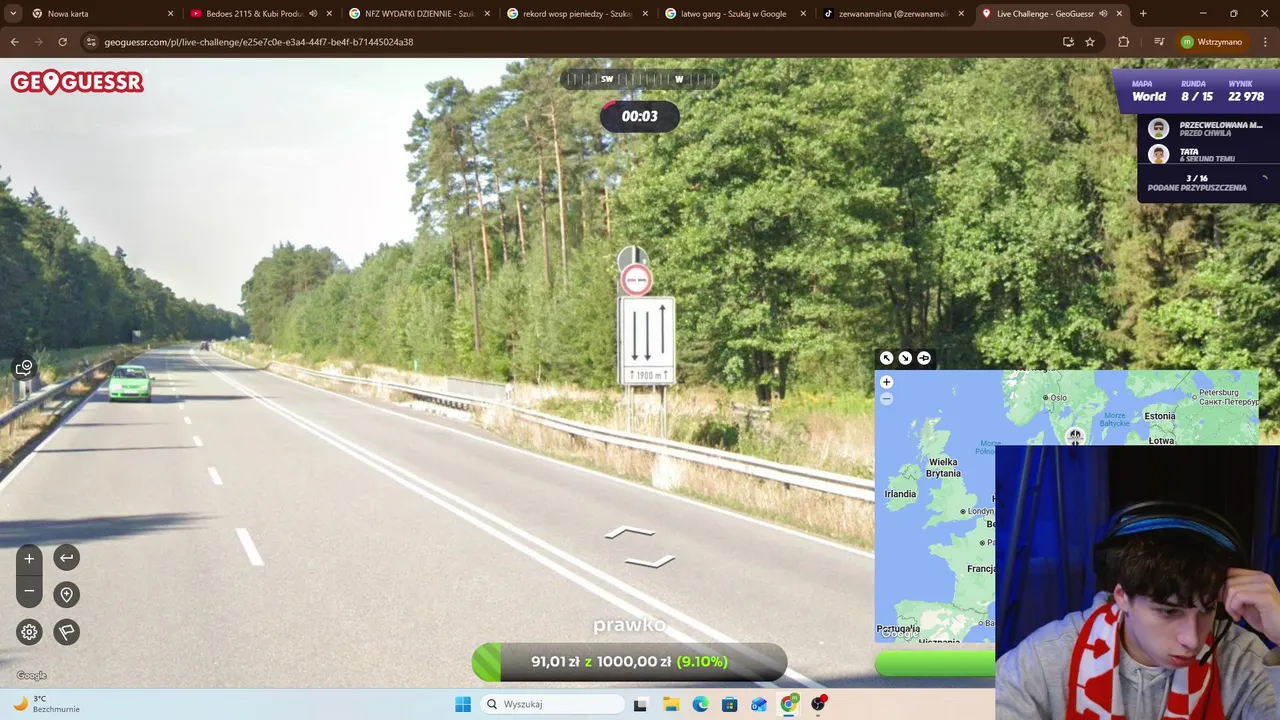1280x720 pixels.
Task: Undo last move with the back arrow button
Action: point(66,558)
